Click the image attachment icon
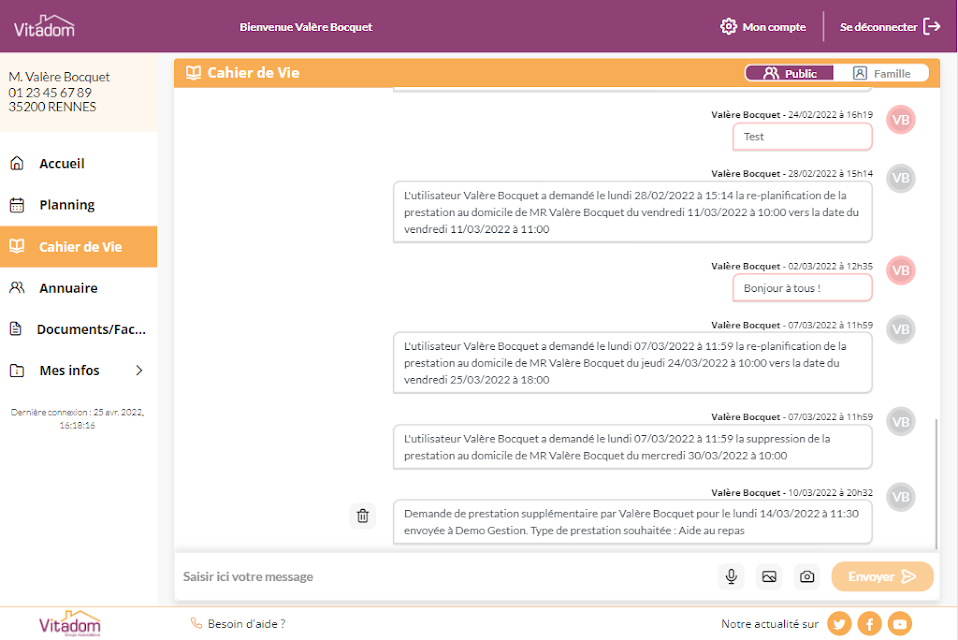Screen dimensions: 958x640 (769, 576)
